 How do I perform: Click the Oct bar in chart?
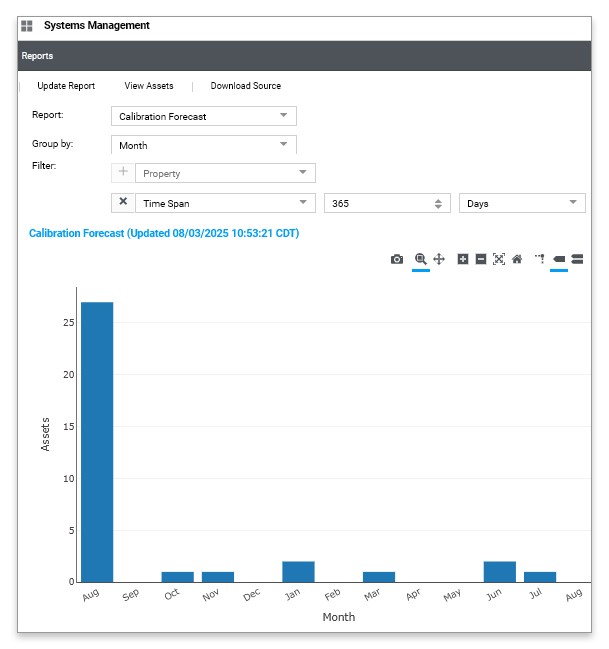pyautogui.click(x=178, y=577)
